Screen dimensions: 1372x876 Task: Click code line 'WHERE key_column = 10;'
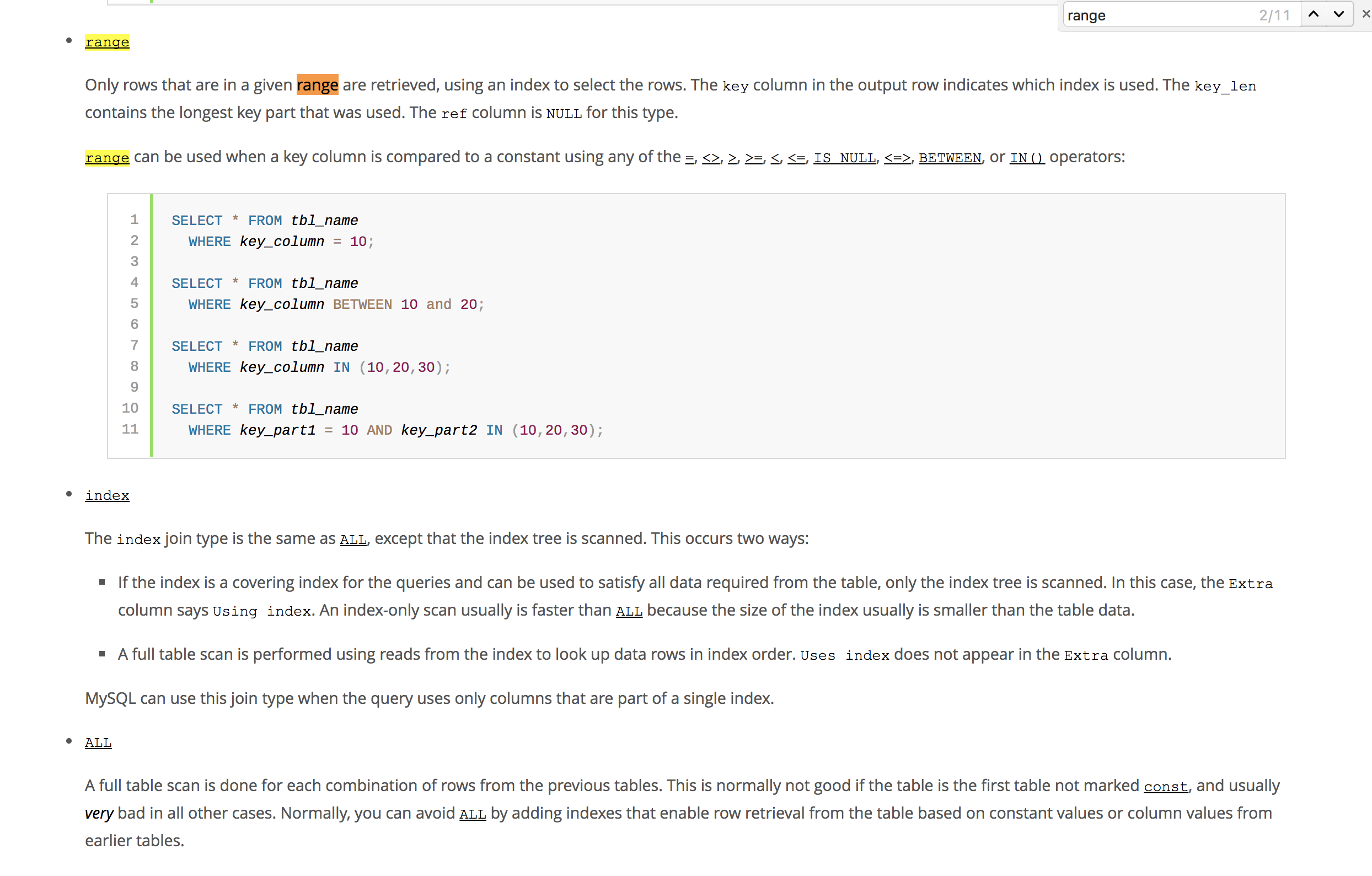281,242
